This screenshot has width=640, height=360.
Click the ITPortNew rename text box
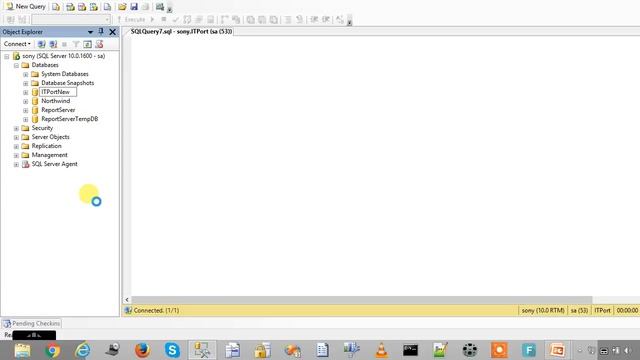coord(58,92)
